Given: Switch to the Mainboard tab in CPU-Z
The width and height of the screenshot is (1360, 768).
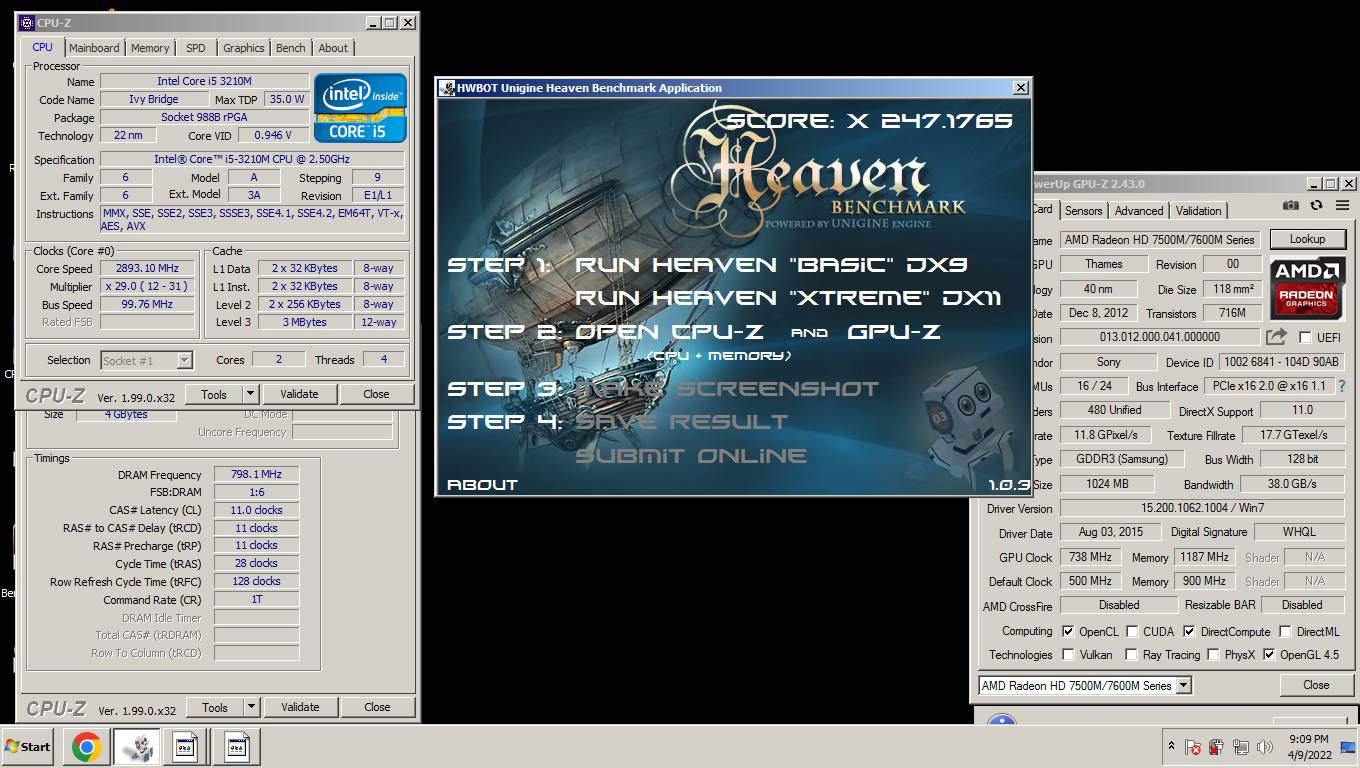Looking at the screenshot, I should [x=94, y=48].
